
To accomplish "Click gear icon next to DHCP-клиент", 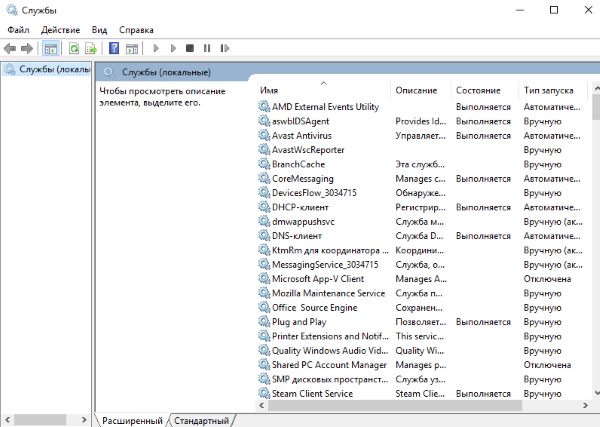I will click(x=264, y=207).
